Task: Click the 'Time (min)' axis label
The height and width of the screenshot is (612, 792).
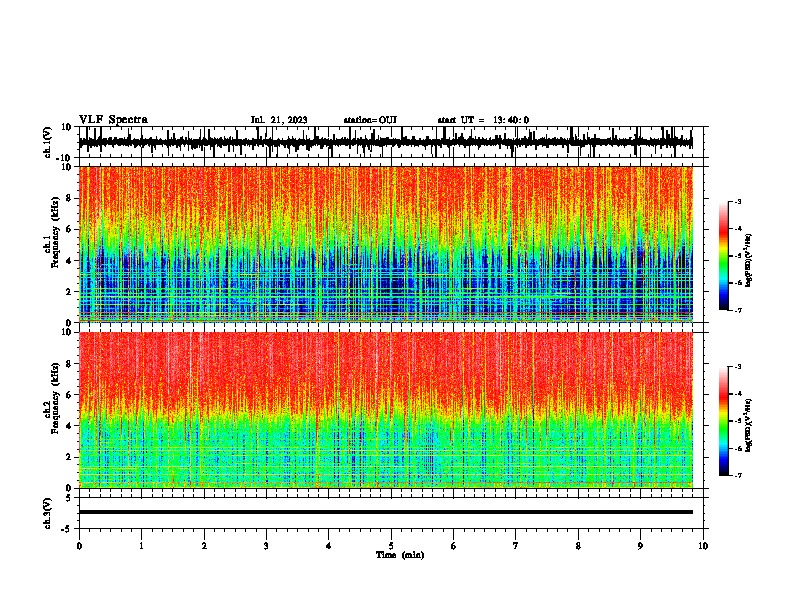Action: (400, 555)
